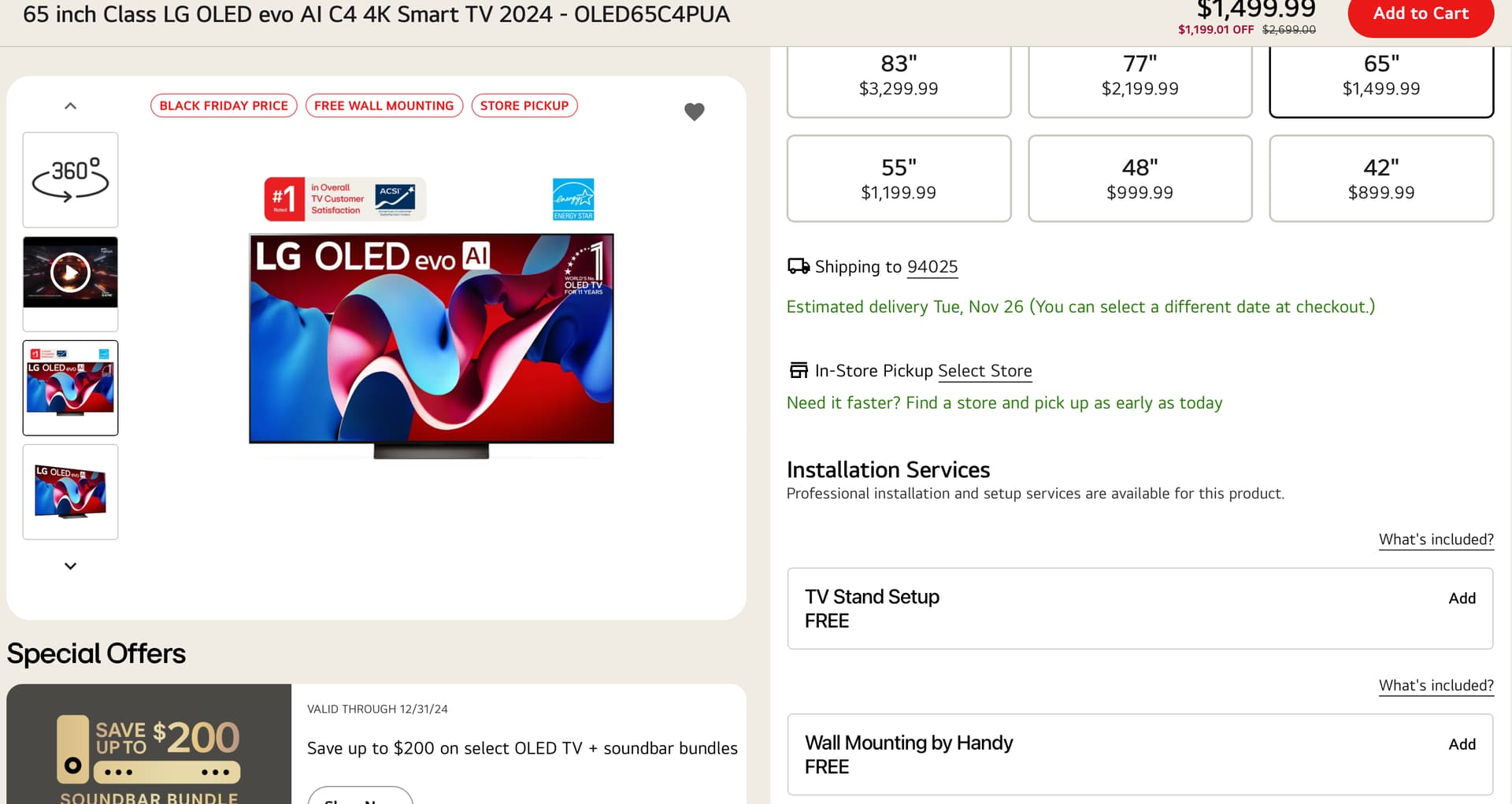Open the 360 degree view thumbnail

(70, 180)
